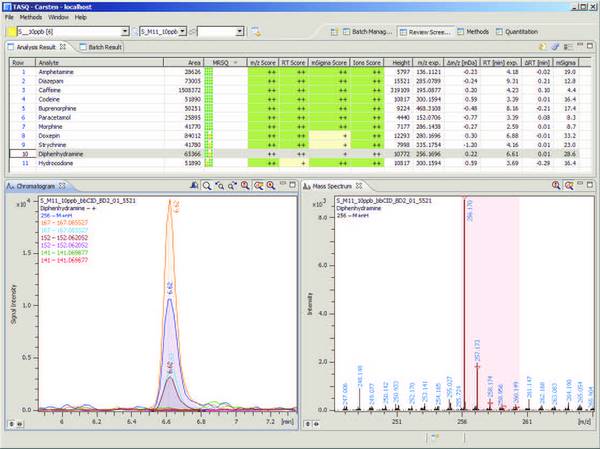
Task: Click the 167 - 167.085527 orange trace legend
Action: 64,223
